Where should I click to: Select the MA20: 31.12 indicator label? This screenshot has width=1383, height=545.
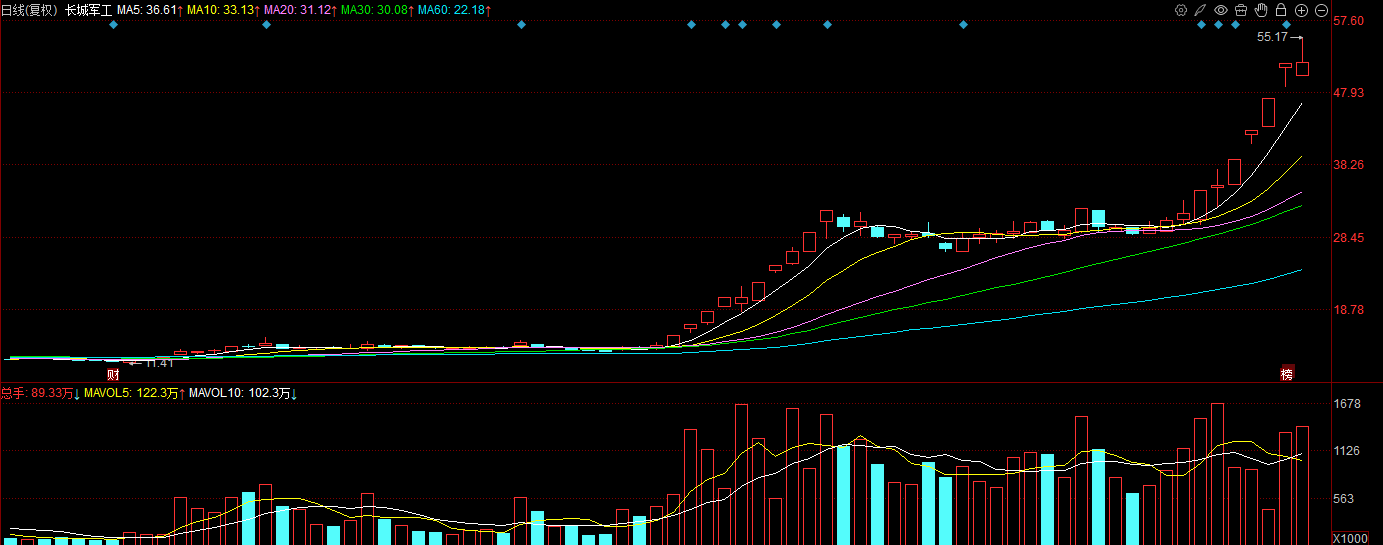tap(300, 10)
